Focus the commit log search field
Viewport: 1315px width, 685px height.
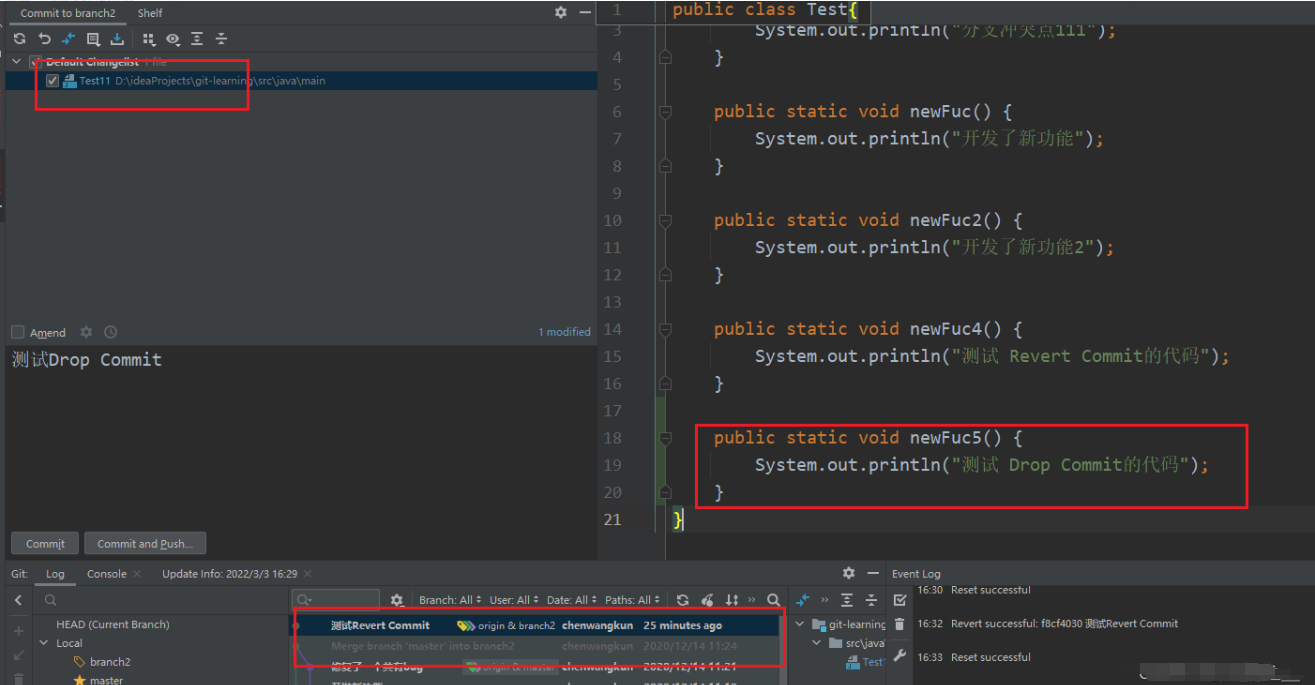[336, 600]
